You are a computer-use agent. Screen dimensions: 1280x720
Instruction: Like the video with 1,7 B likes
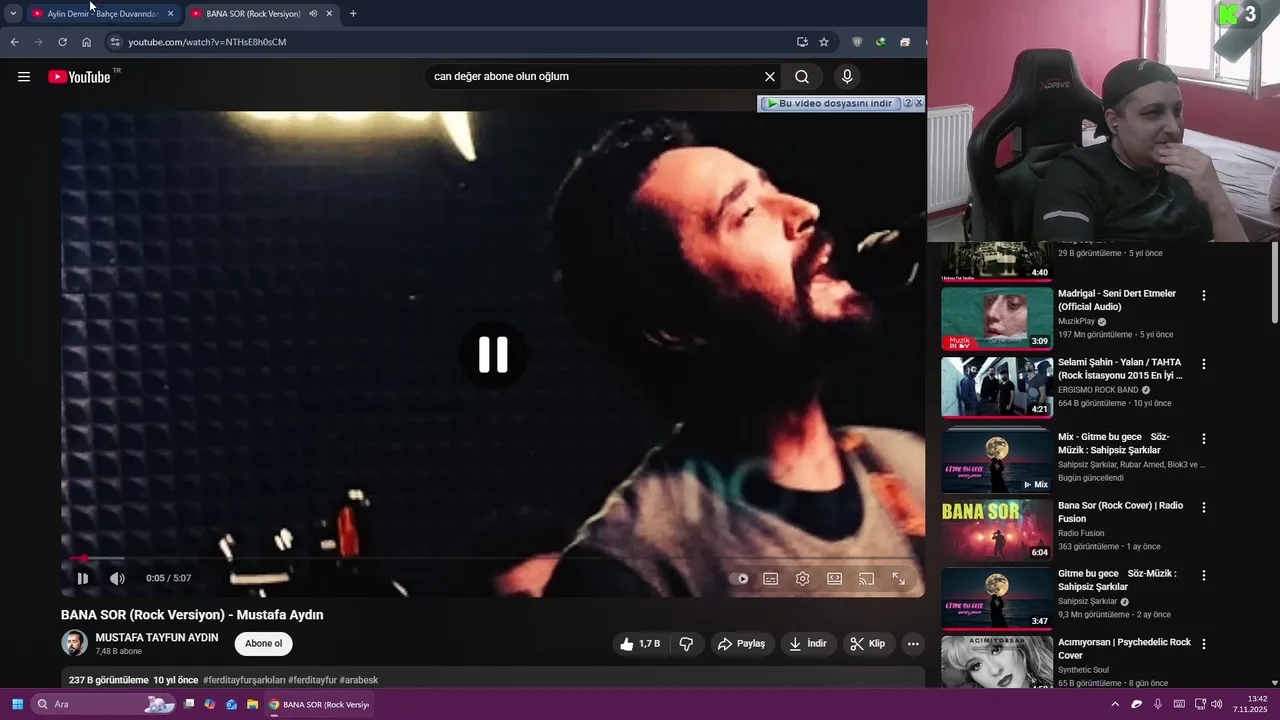(x=640, y=644)
